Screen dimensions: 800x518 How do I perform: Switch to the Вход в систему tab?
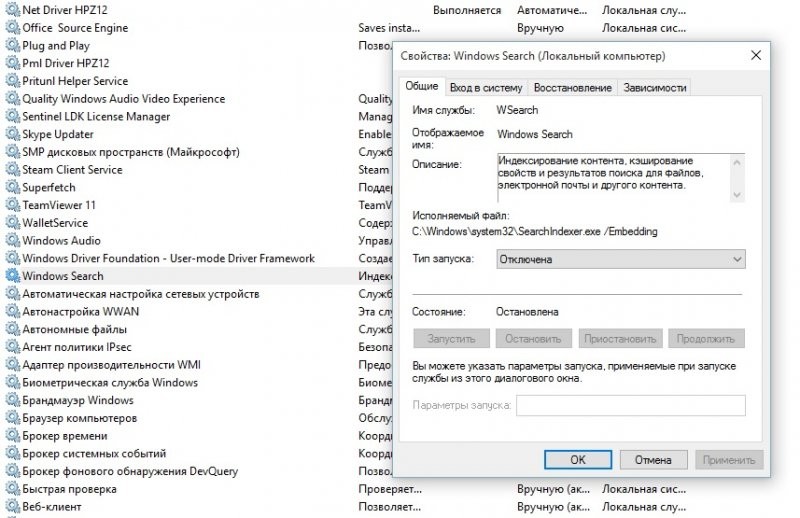click(486, 88)
